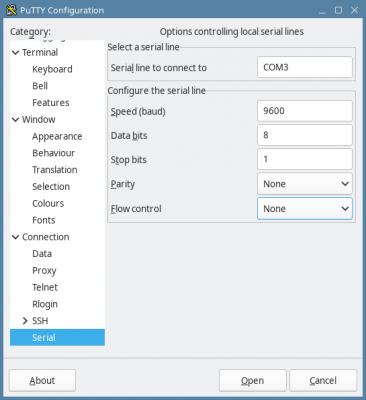
Task: Go to the Selection settings
Action: pos(51,186)
